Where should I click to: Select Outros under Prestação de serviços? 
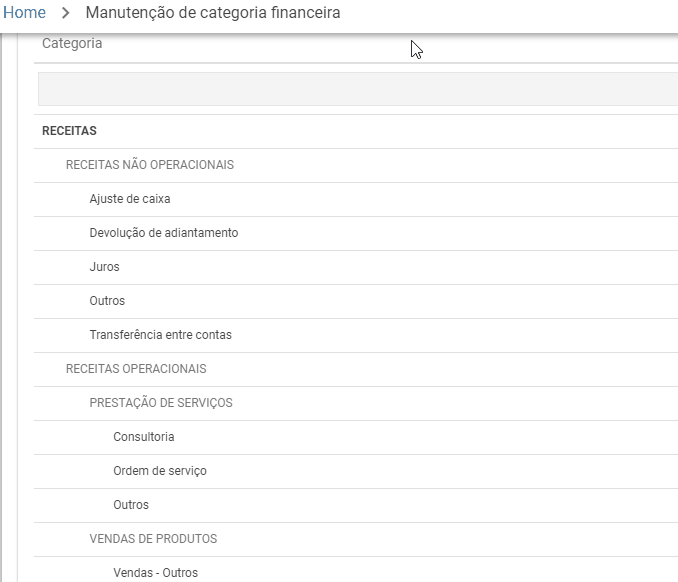click(x=356, y=505)
